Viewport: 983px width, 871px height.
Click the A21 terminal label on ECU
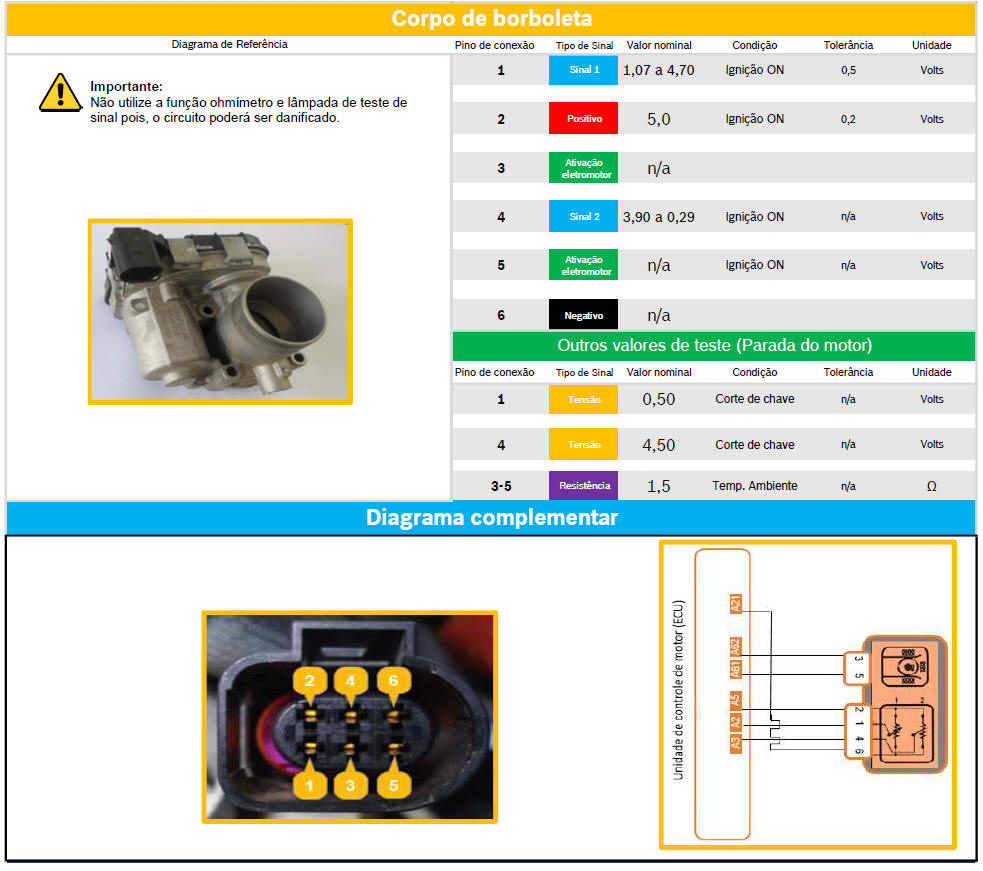pyautogui.click(x=736, y=603)
